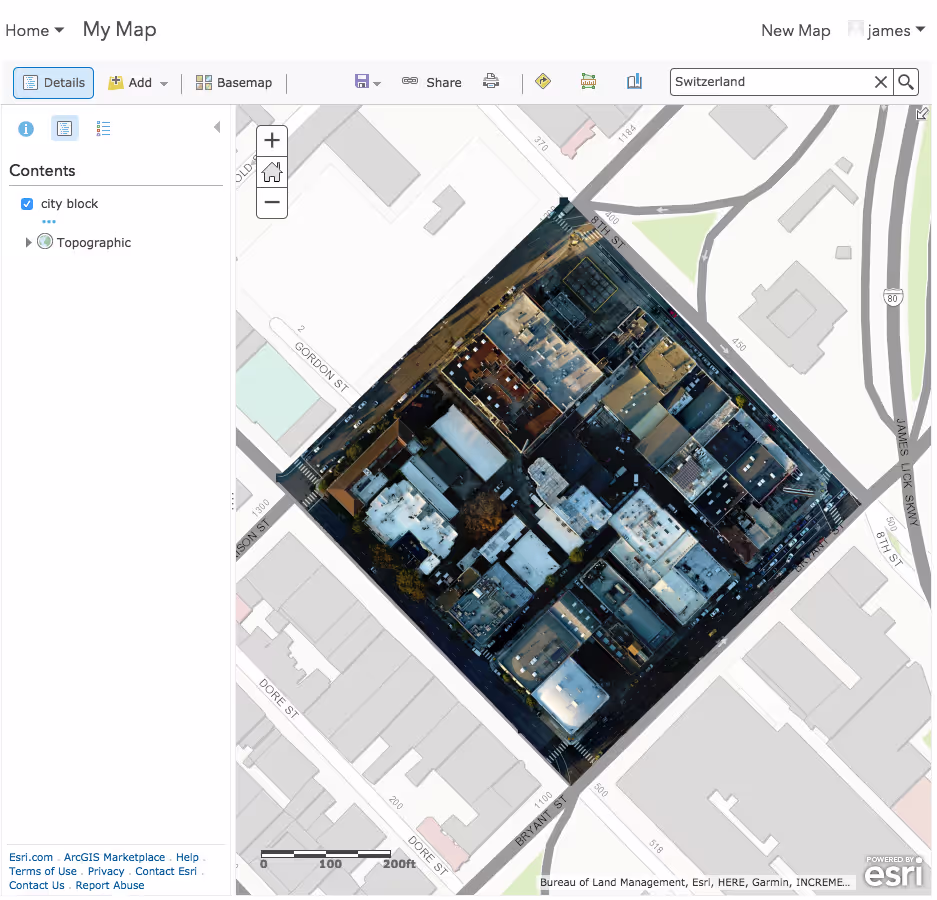Screen dimensions: 937x900
Task: Show the map Legend panel
Action: (103, 129)
